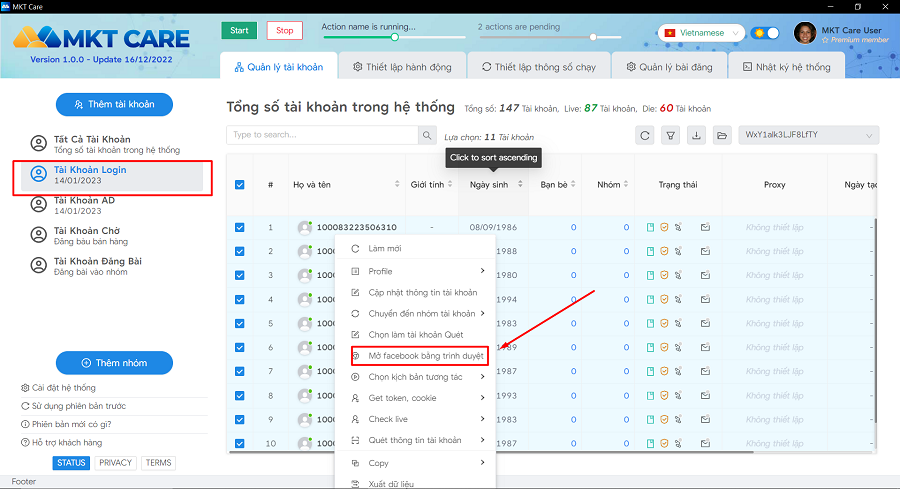Click the red Stop button
This screenshot has width=900, height=489.
click(x=285, y=30)
